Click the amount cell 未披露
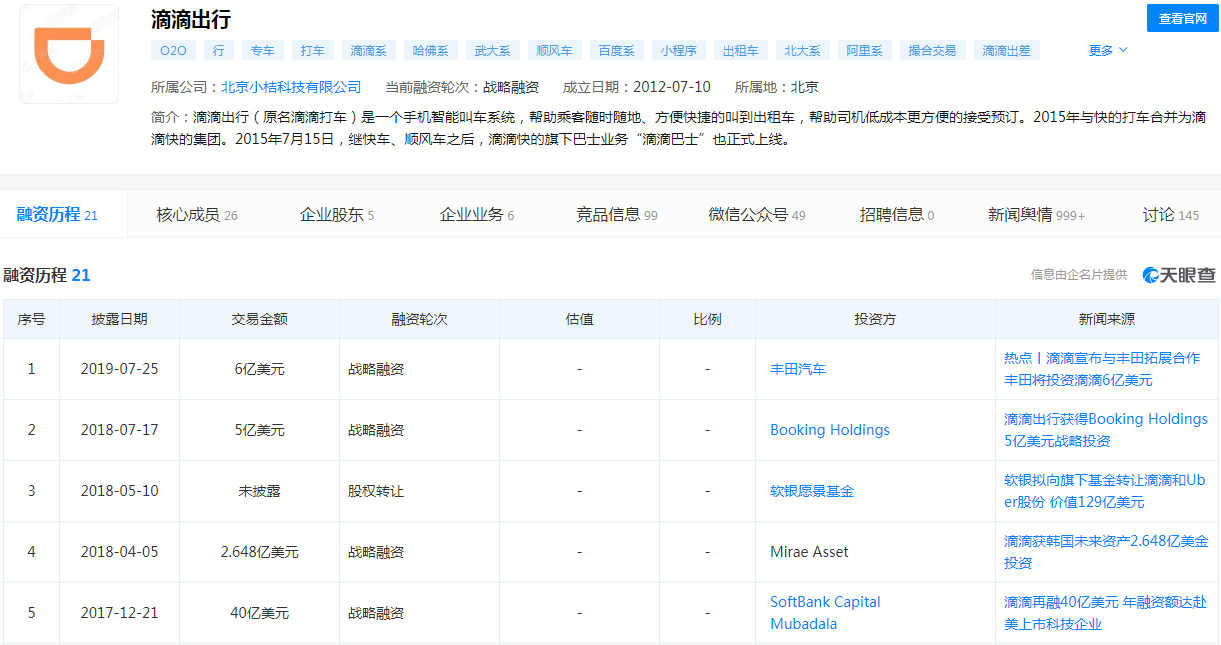Screen dimensions: 1221x645 point(259,491)
